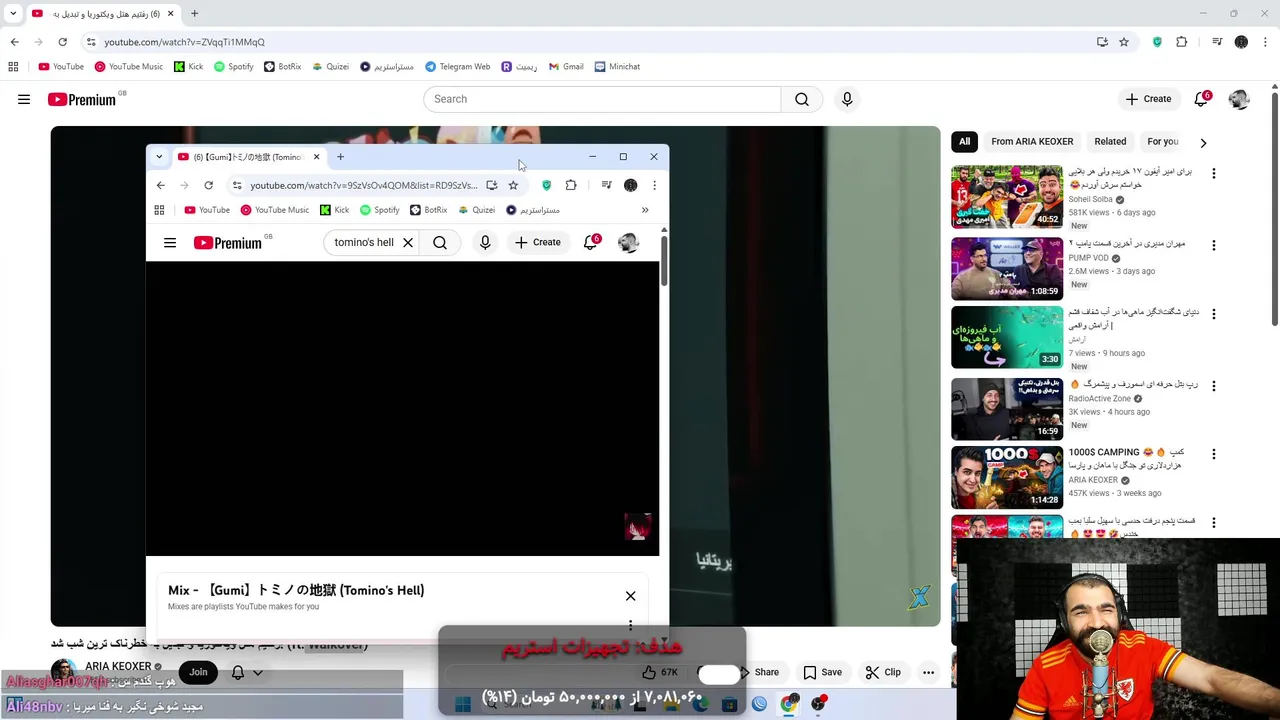Bookmark this page with the main window star

[x=1124, y=42]
